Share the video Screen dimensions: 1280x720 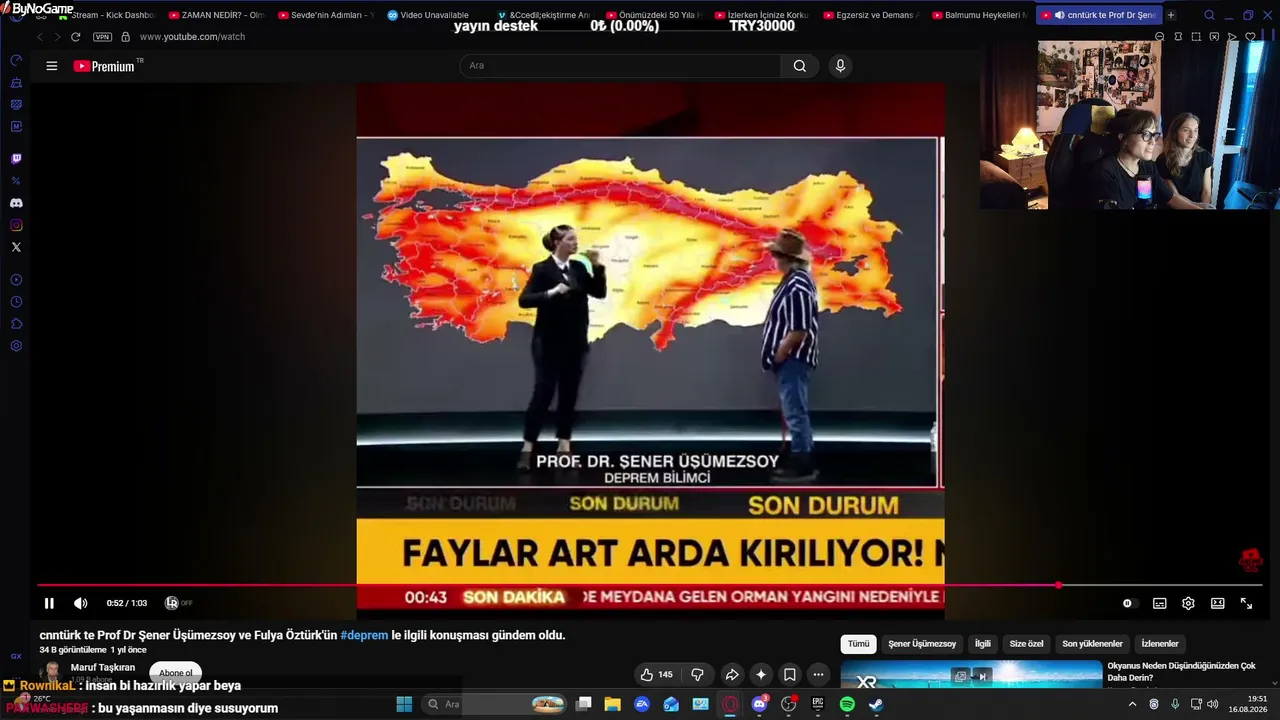[x=732, y=675]
